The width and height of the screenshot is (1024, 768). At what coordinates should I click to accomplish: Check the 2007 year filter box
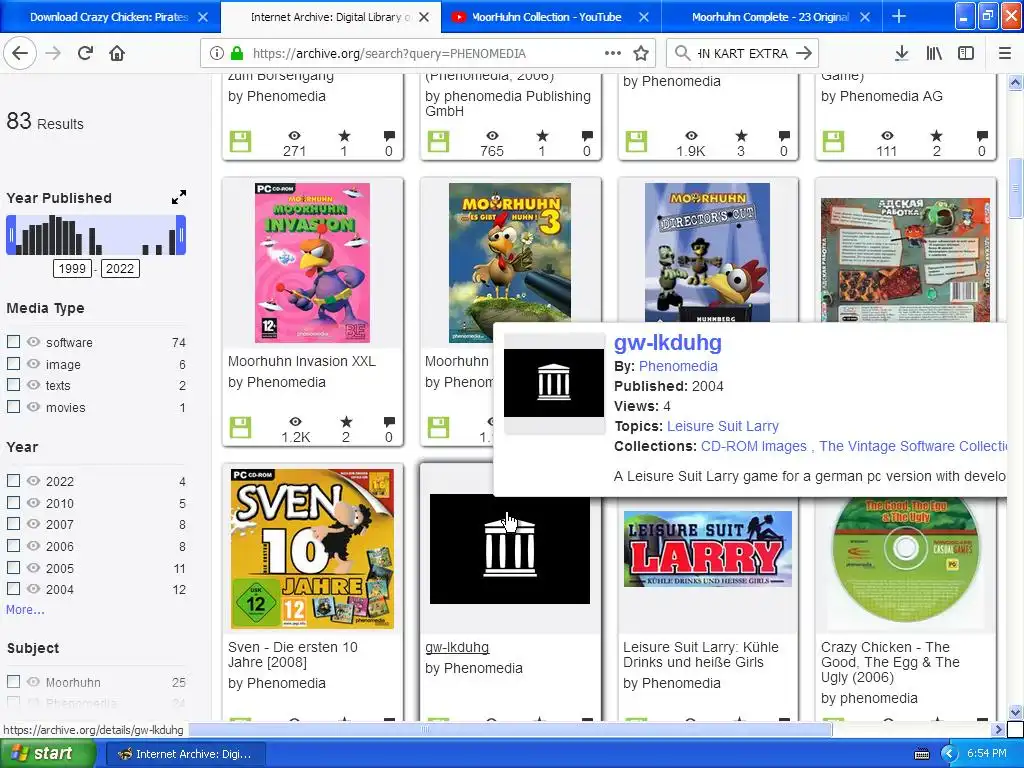point(13,524)
